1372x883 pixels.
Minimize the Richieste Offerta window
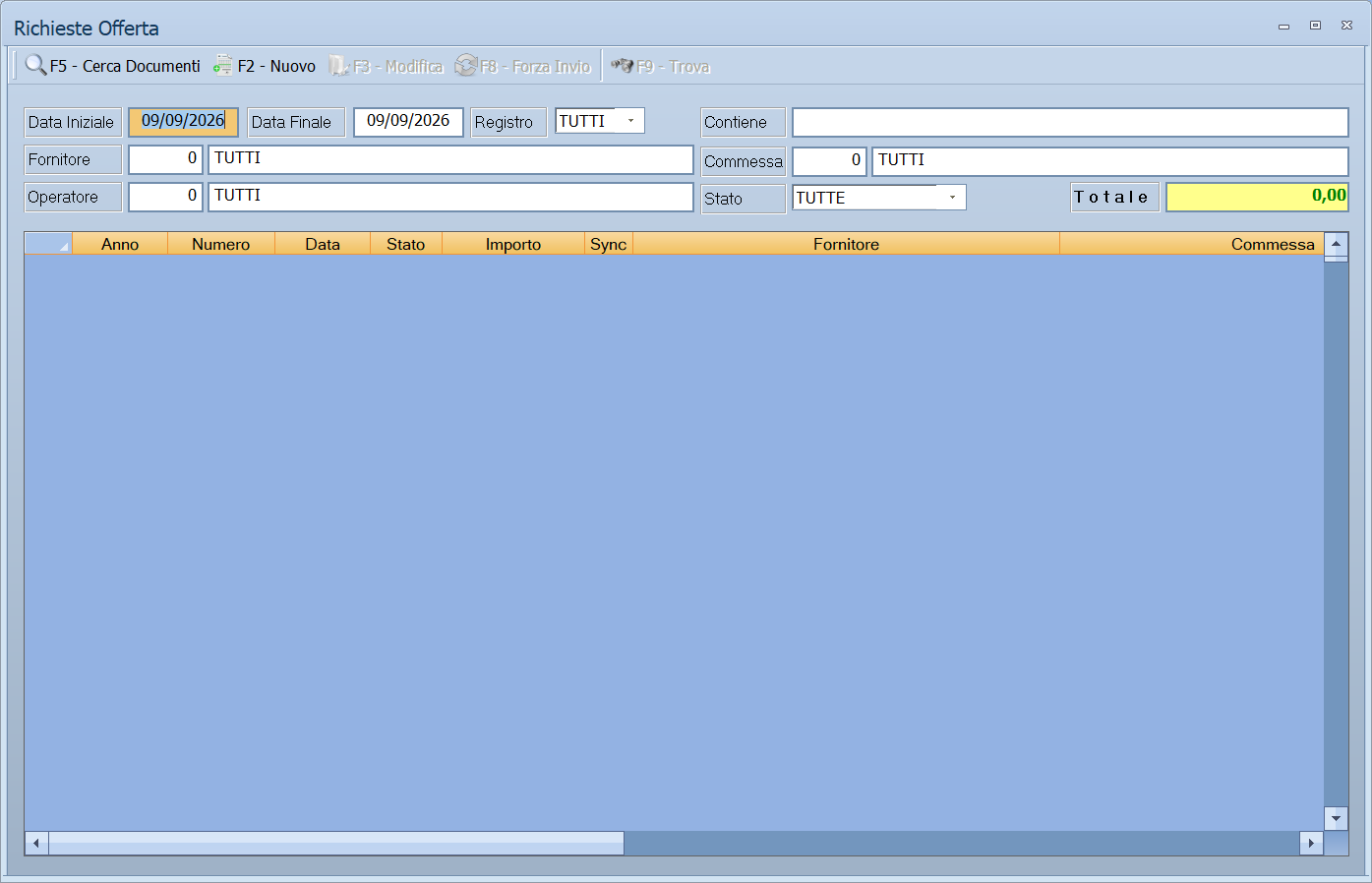[x=1283, y=27]
